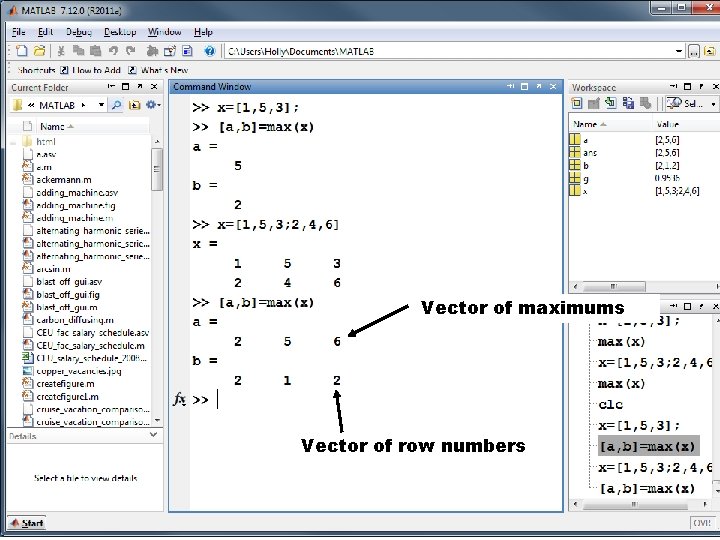720x540 pixels.
Task: Open the Profiler toolbar icon
Action: click(x=187, y=51)
